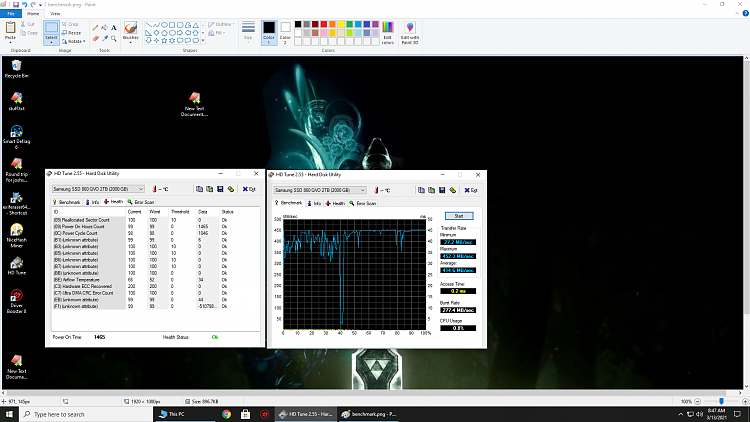Viewport: 750px width, 422px height.
Task: Collapse the ribbon with the chevron
Action: point(737,14)
